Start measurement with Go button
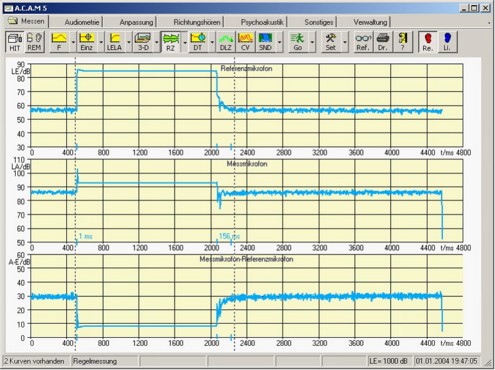 click(x=298, y=42)
